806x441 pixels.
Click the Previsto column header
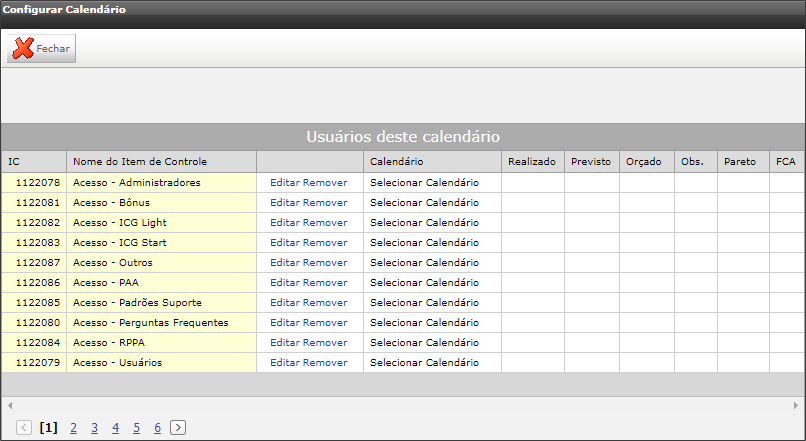click(x=592, y=161)
